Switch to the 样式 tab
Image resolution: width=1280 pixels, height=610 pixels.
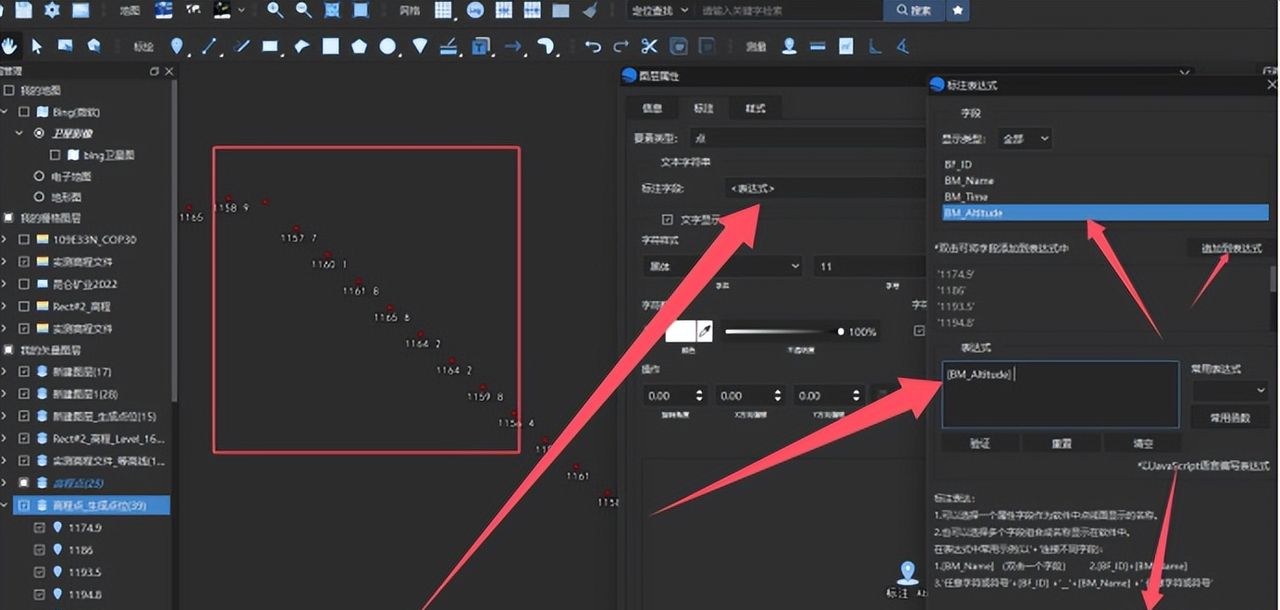[754, 108]
